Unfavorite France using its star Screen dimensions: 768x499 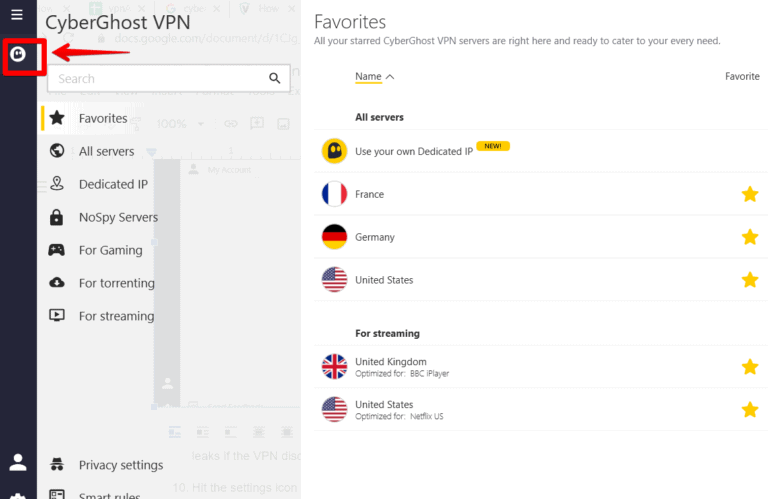pos(750,194)
